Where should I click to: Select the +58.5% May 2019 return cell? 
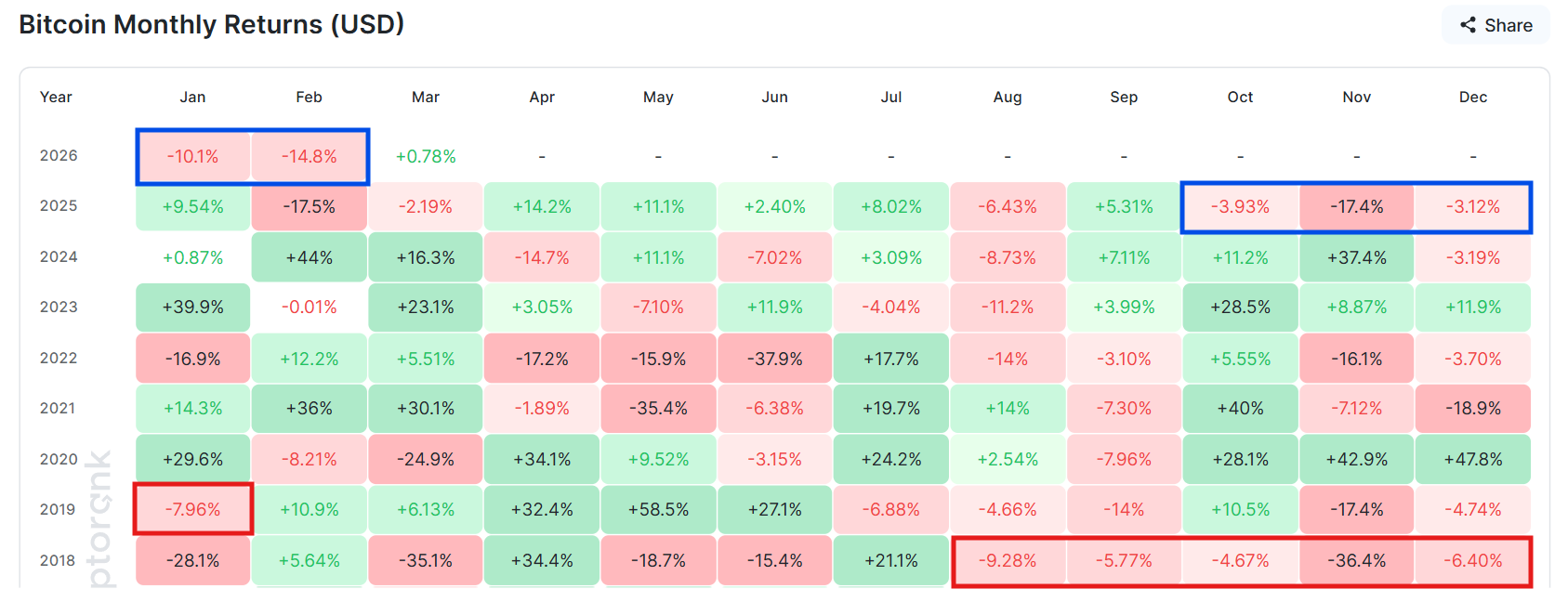point(658,509)
